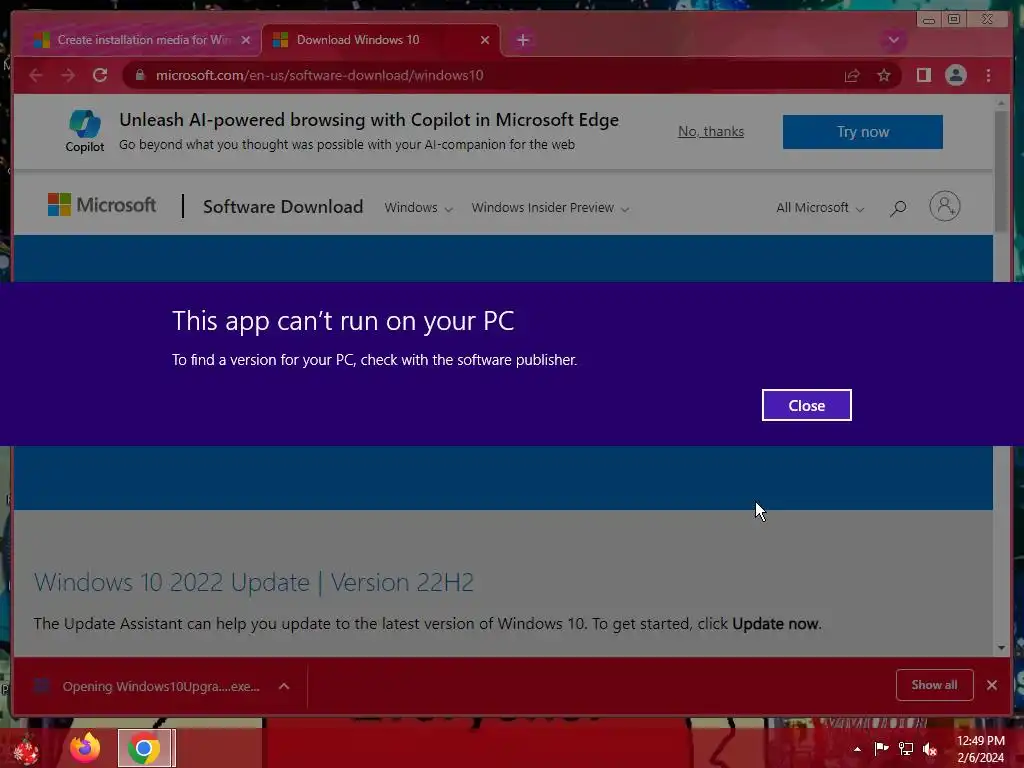View site security lock info

(139, 75)
